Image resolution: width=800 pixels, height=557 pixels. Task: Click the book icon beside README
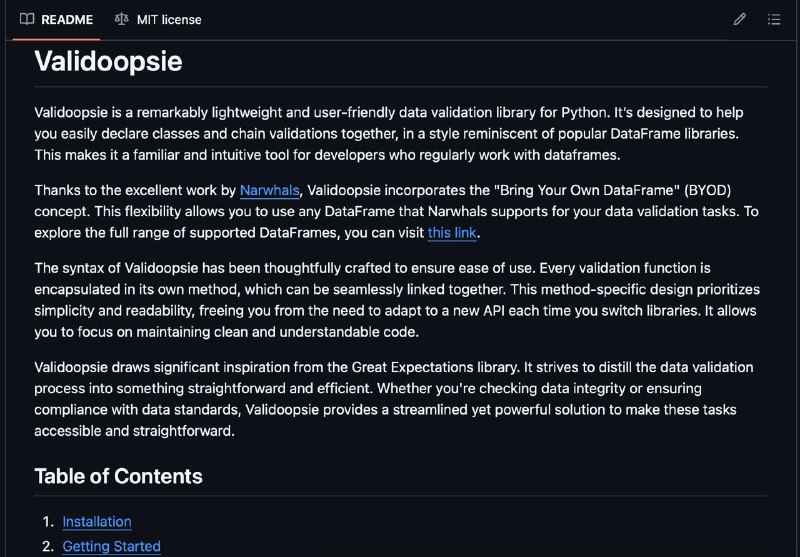(x=27, y=19)
